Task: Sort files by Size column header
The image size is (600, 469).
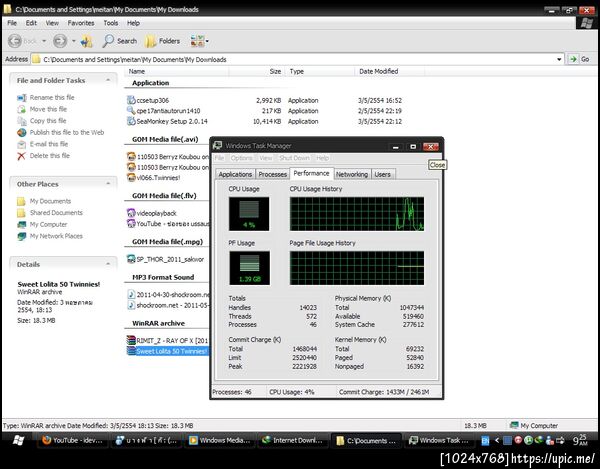Action: [257, 71]
